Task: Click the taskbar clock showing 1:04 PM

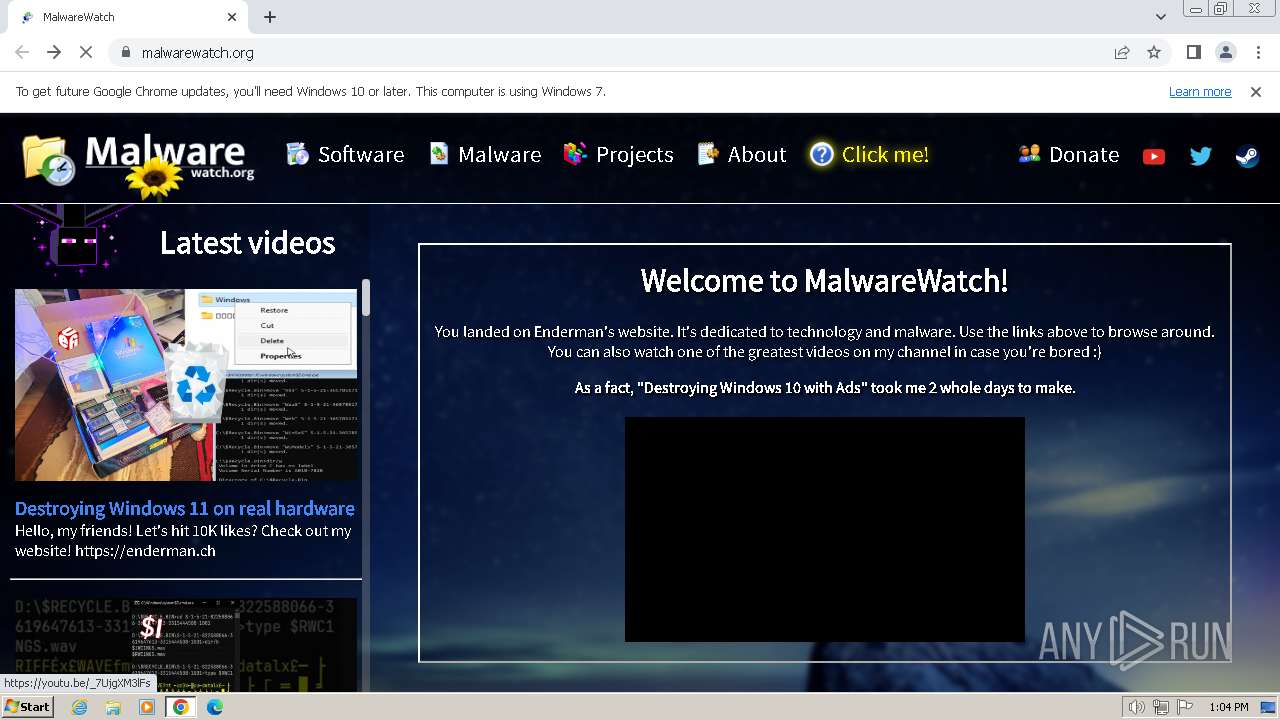Action: tap(1229, 707)
